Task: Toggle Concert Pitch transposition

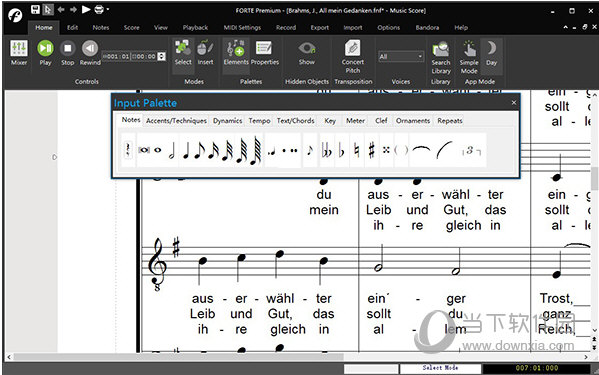Action: pyautogui.click(x=353, y=57)
